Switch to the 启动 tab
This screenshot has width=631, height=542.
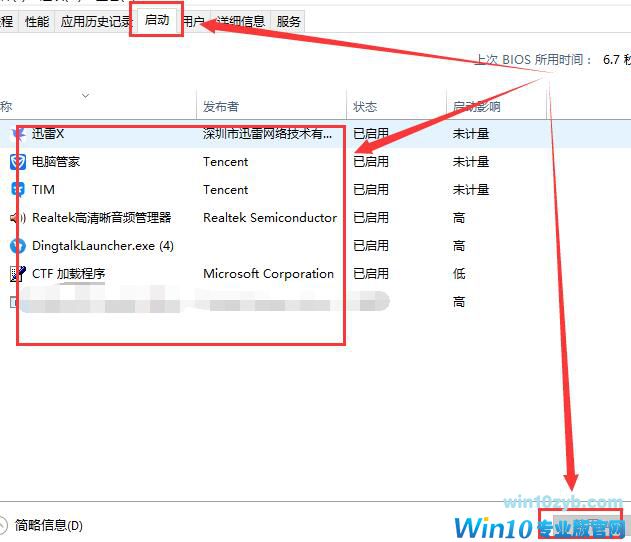tap(157, 20)
